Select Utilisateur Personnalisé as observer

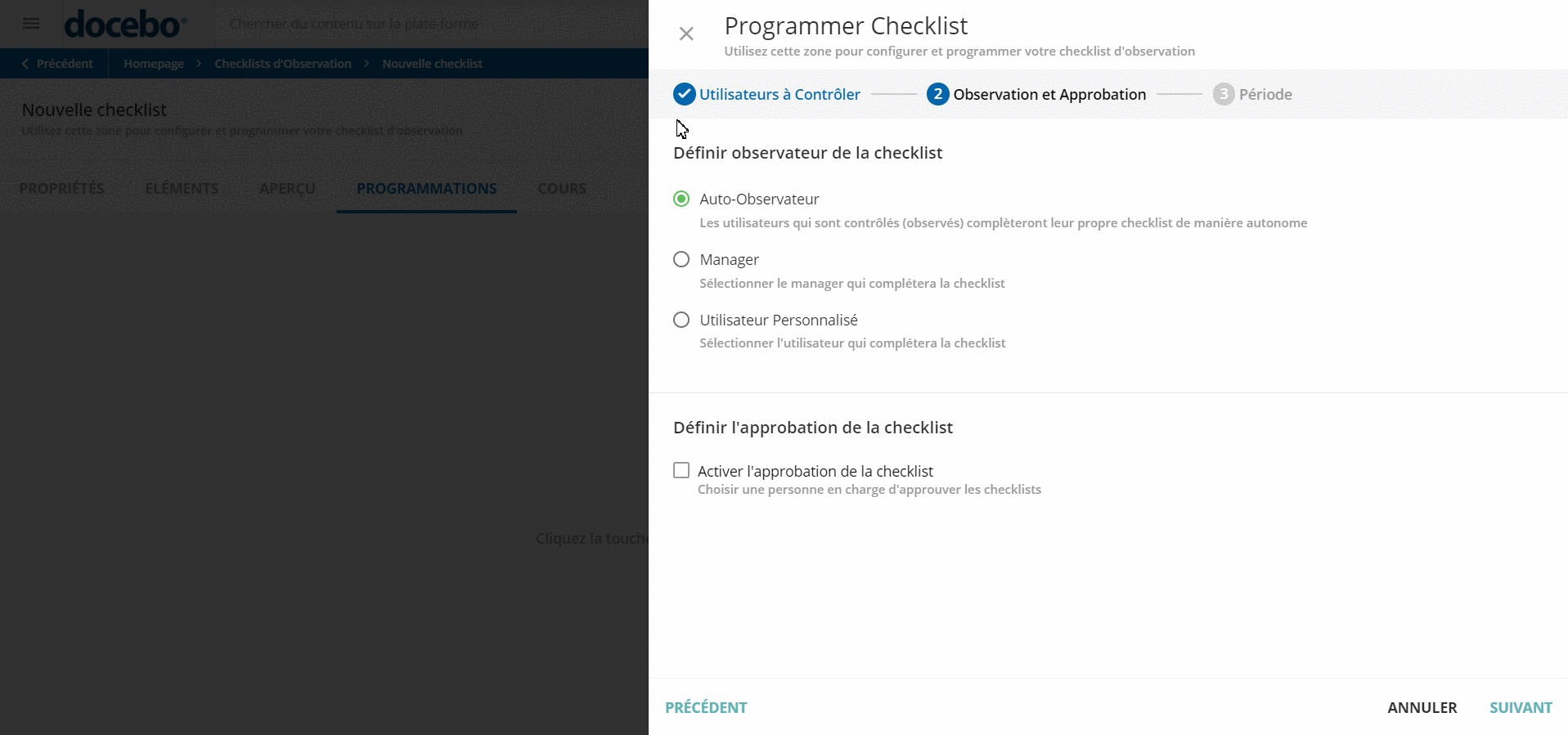[x=681, y=320]
